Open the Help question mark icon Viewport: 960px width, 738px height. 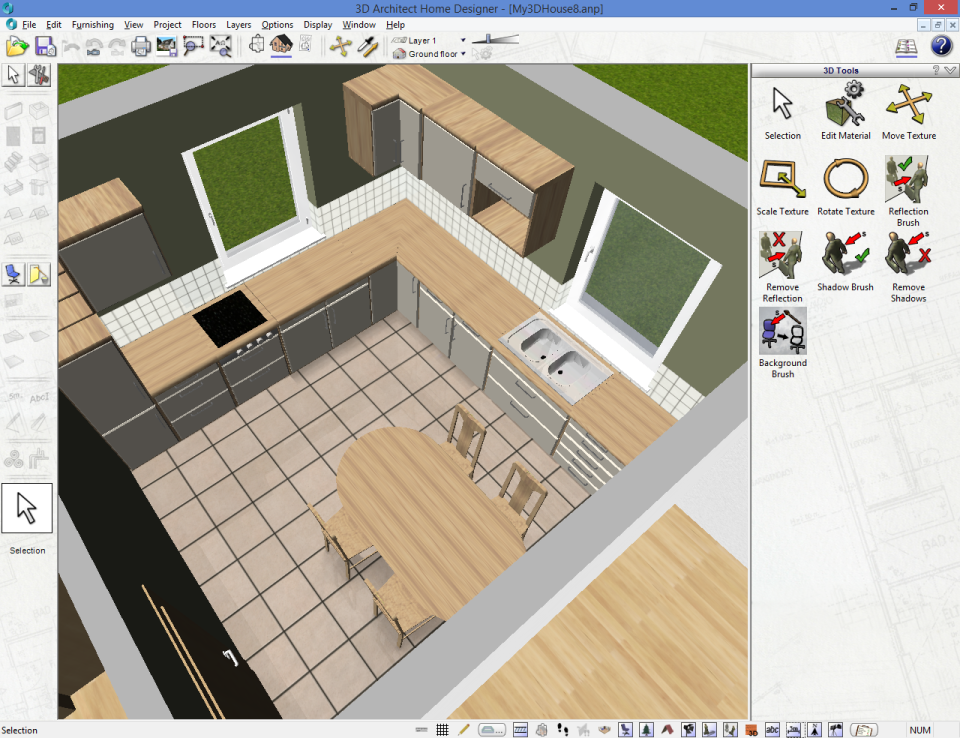[941, 46]
